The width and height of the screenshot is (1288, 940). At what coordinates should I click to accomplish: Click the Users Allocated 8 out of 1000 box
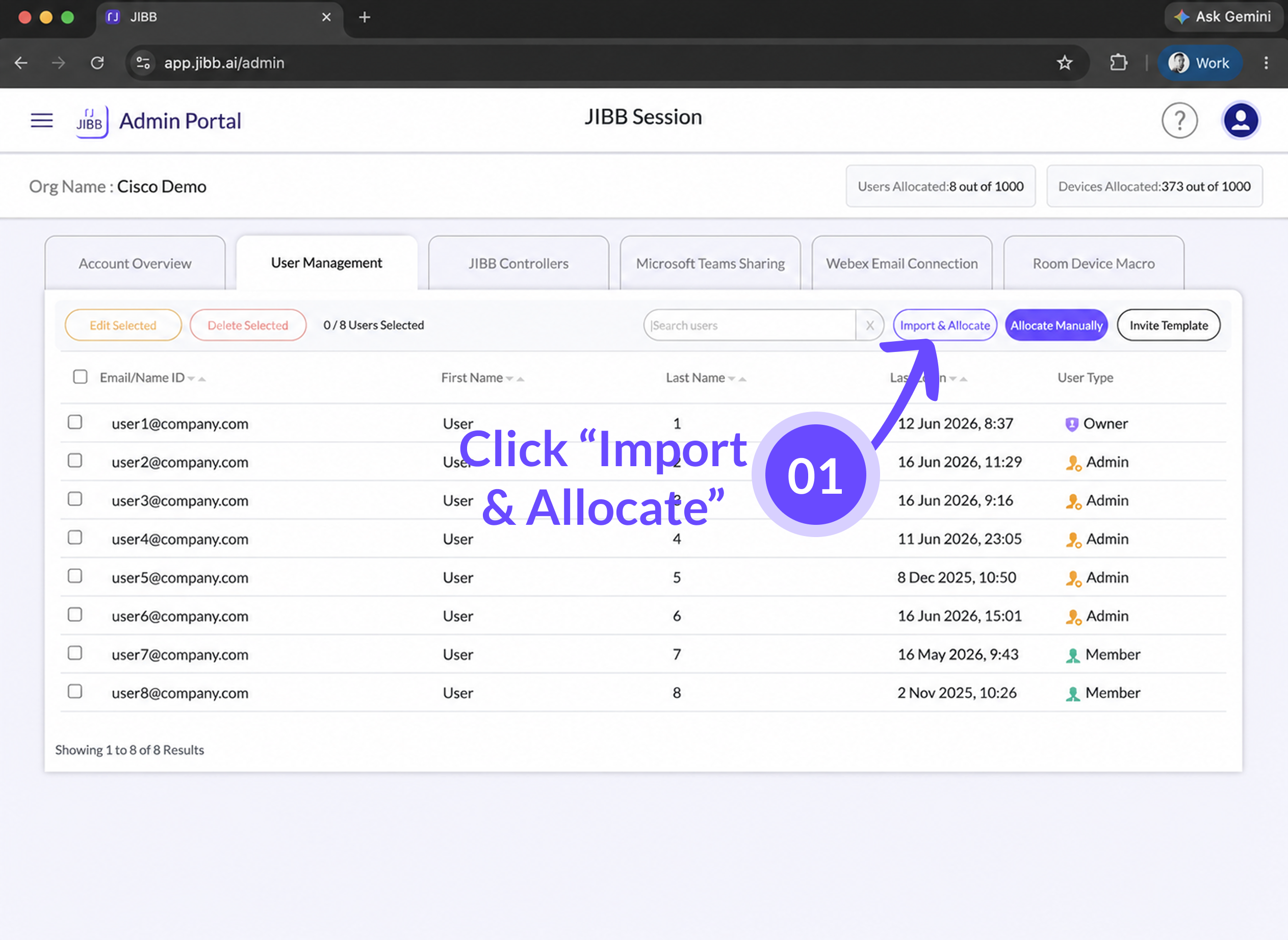(940, 186)
